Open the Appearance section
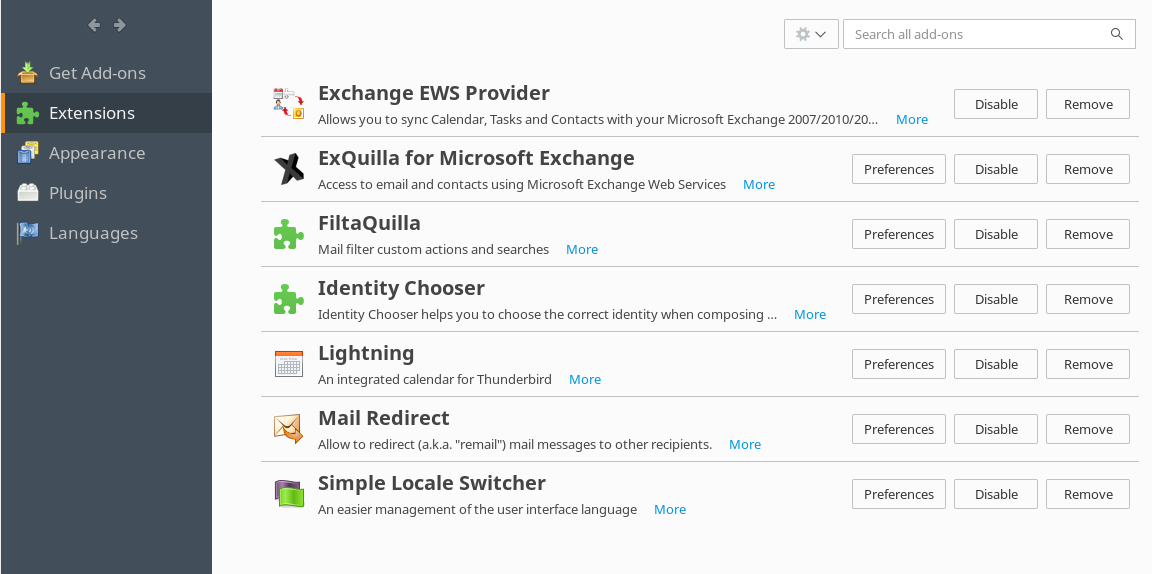 (96, 153)
